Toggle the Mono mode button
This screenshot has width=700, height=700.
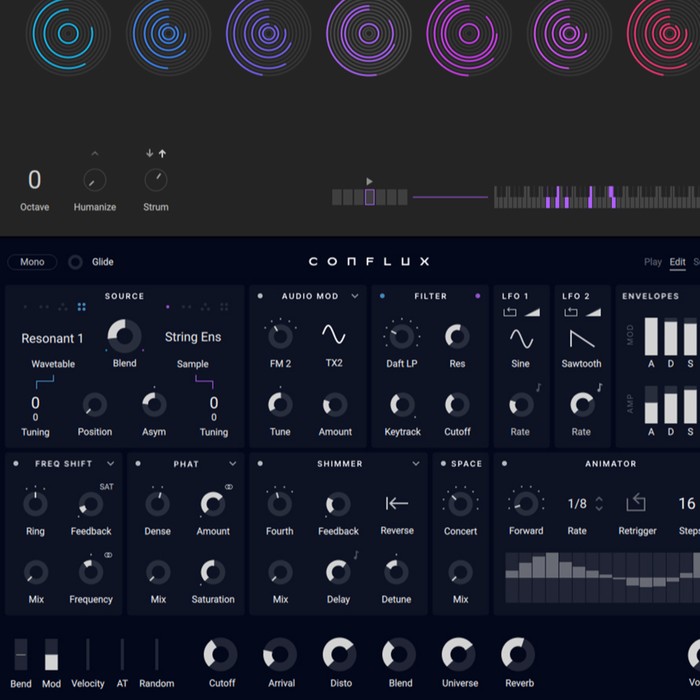(x=32, y=262)
